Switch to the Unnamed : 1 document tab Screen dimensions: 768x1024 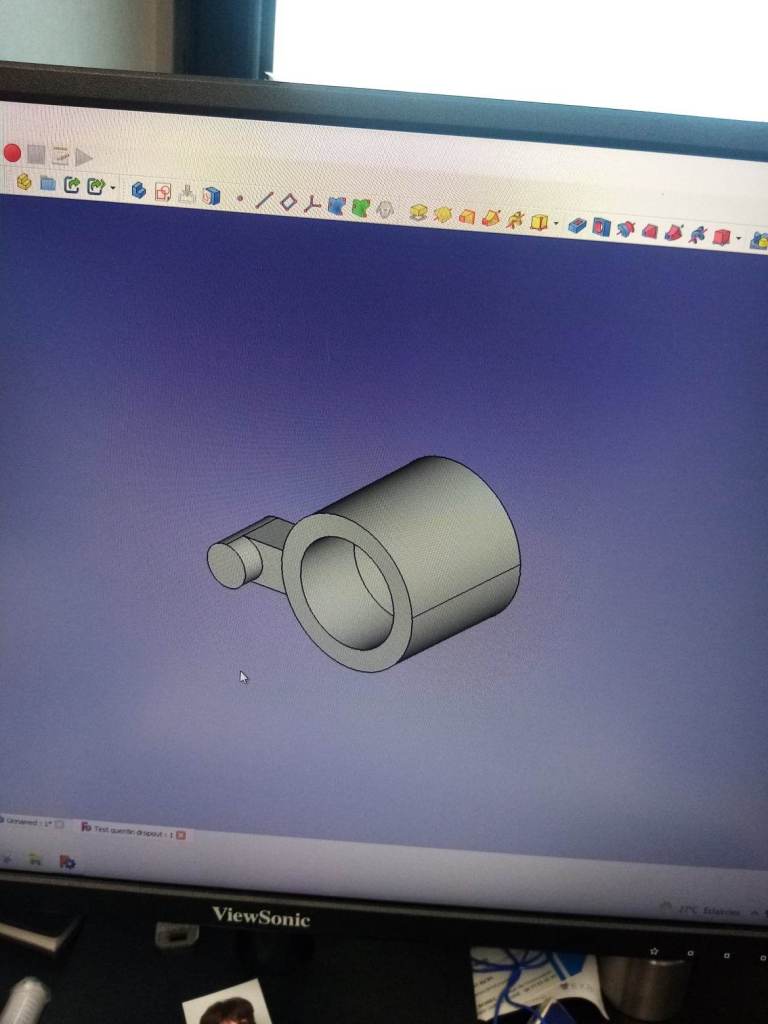tap(30, 823)
